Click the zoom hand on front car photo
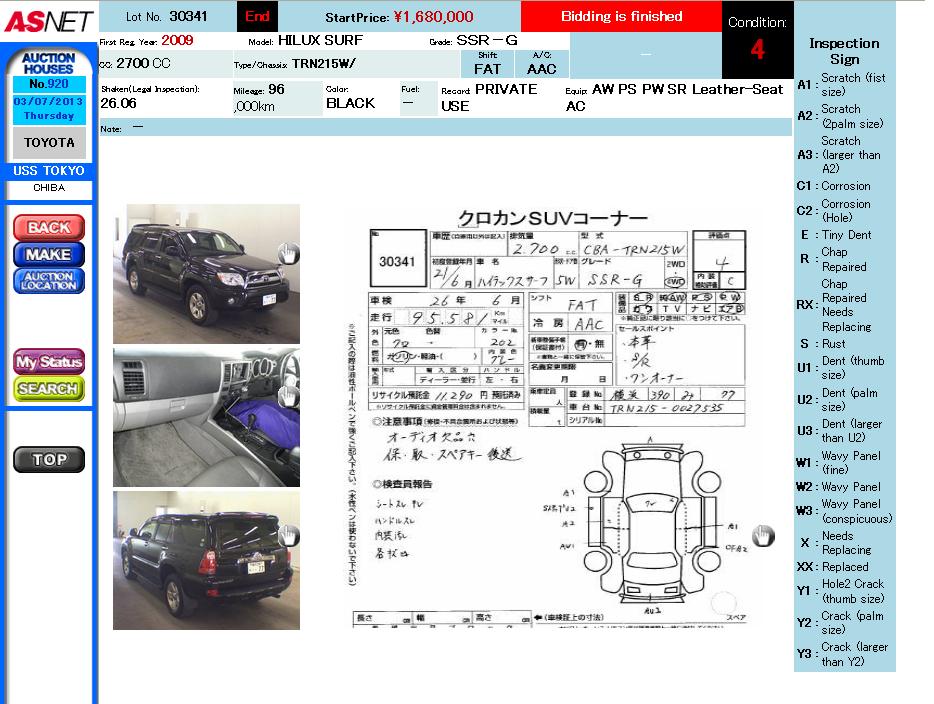The image size is (934, 704). click(x=288, y=254)
